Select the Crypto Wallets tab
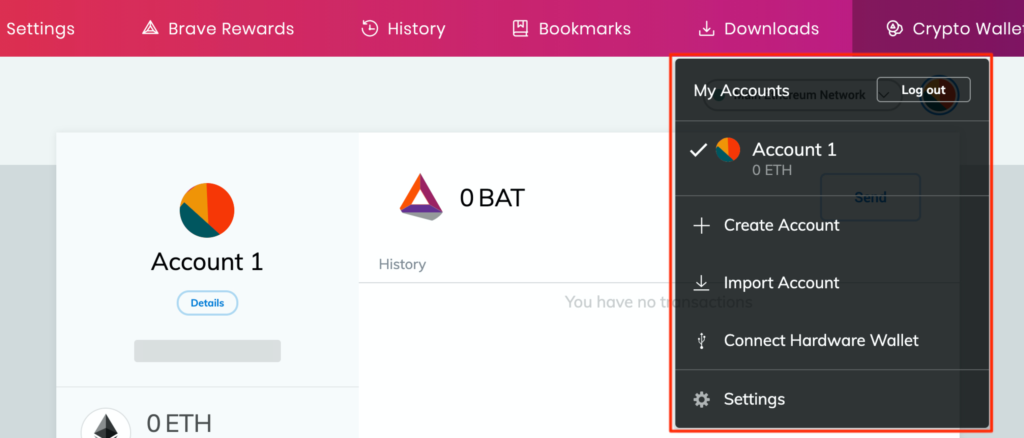Screen dimensions: 1024x438 click(x=938, y=29)
